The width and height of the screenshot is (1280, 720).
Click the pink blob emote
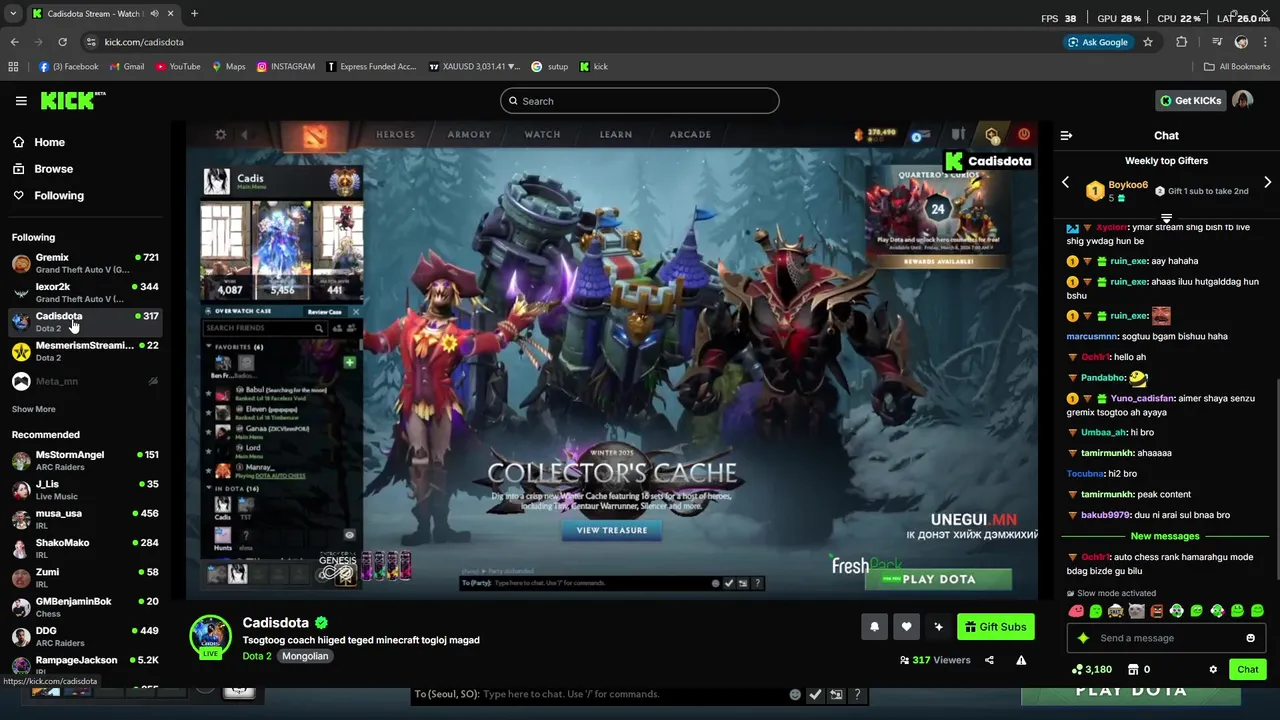1076,611
